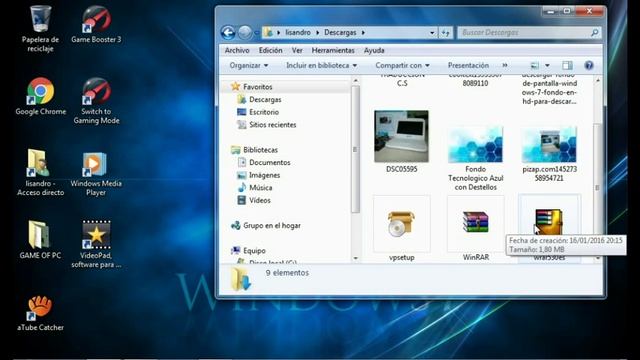Open GAME OF PC folder on desktop
Image resolution: width=640 pixels, height=360 pixels.
40,240
